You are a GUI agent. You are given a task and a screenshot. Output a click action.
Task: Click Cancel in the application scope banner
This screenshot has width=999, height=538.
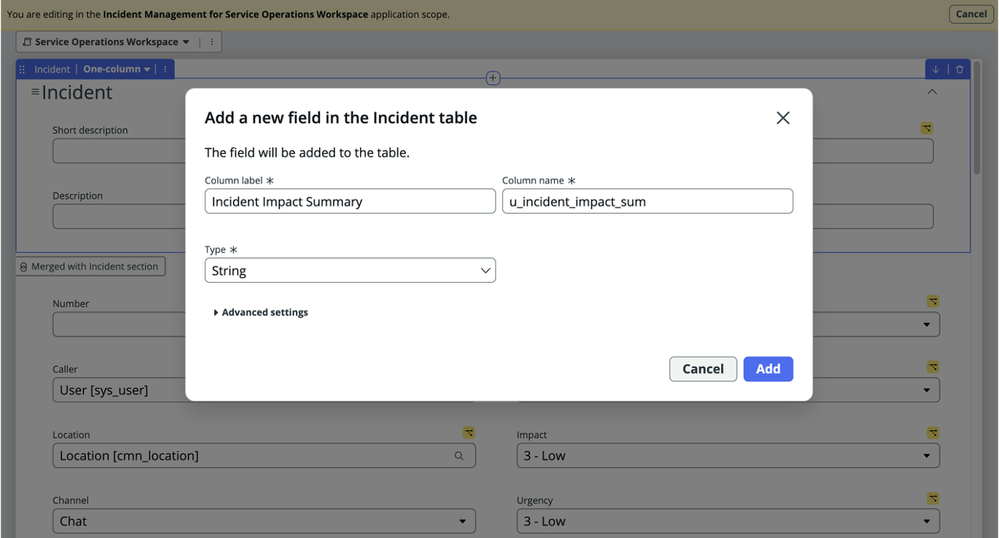971,14
